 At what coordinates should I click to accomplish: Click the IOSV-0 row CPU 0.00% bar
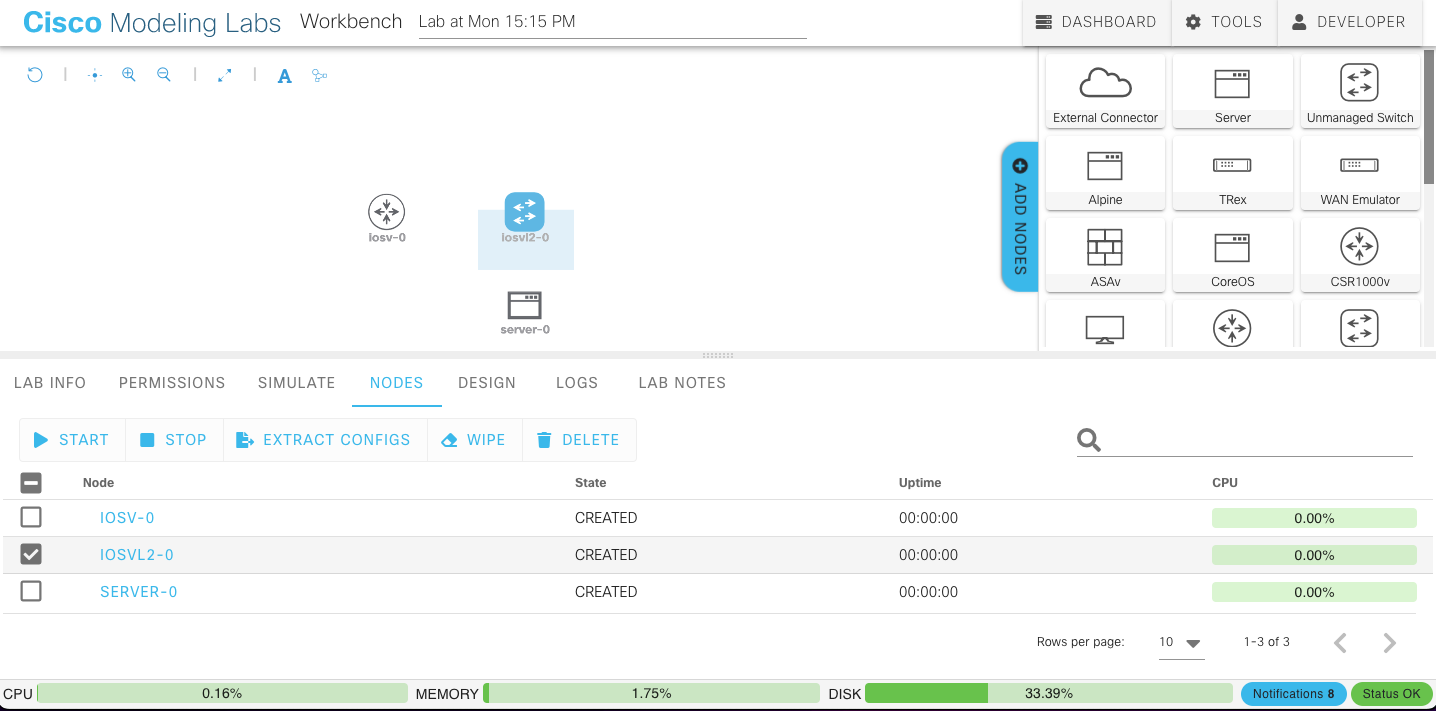pyautogui.click(x=1314, y=518)
